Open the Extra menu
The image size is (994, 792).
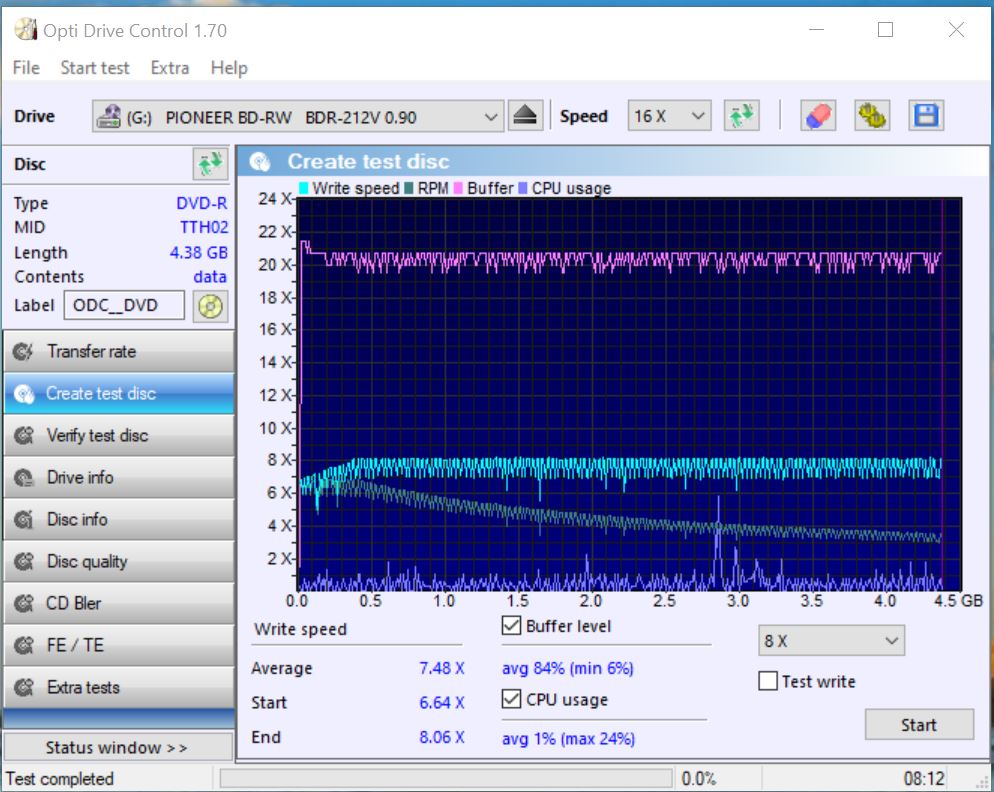(x=170, y=68)
